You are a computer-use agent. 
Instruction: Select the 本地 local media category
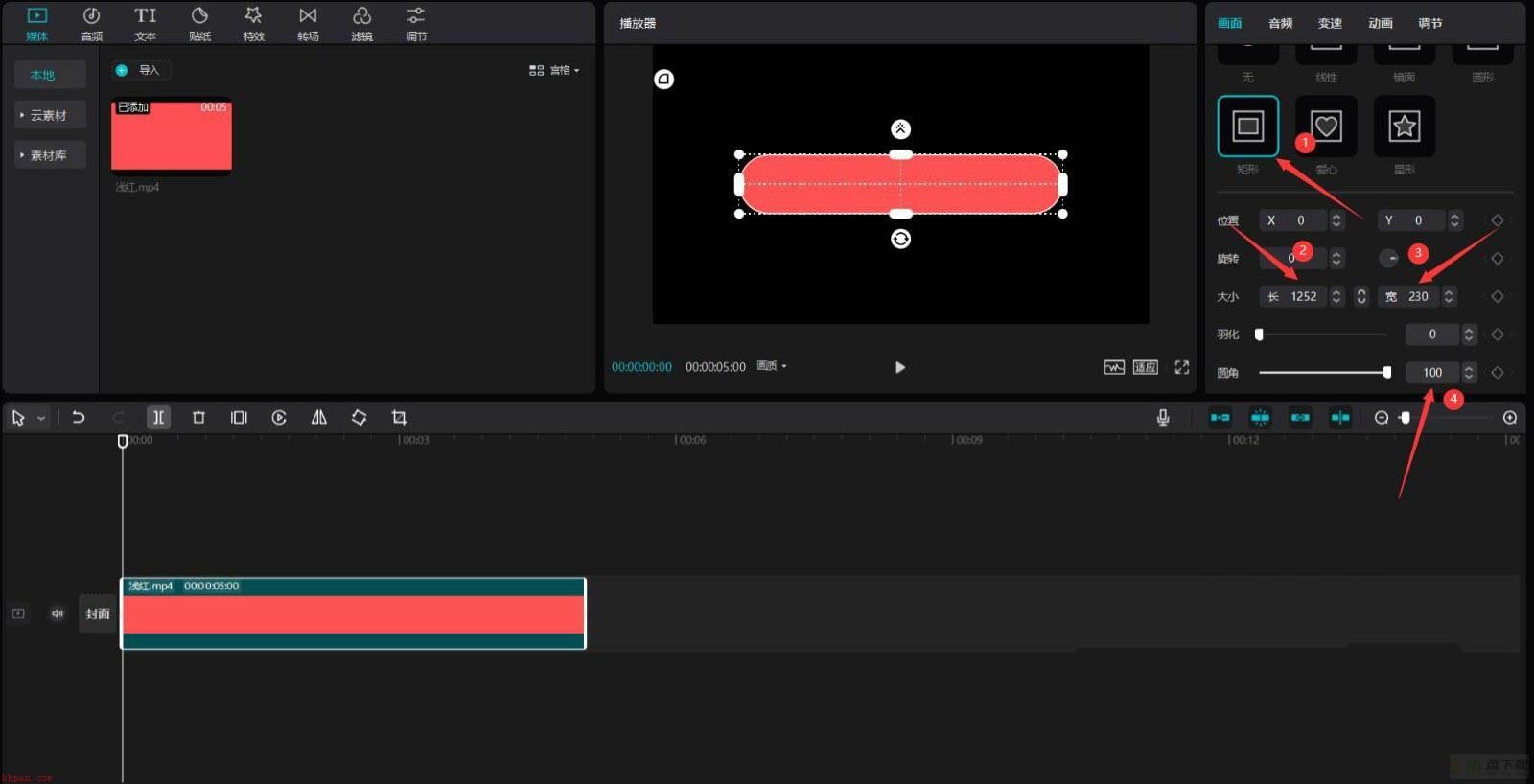[x=50, y=75]
